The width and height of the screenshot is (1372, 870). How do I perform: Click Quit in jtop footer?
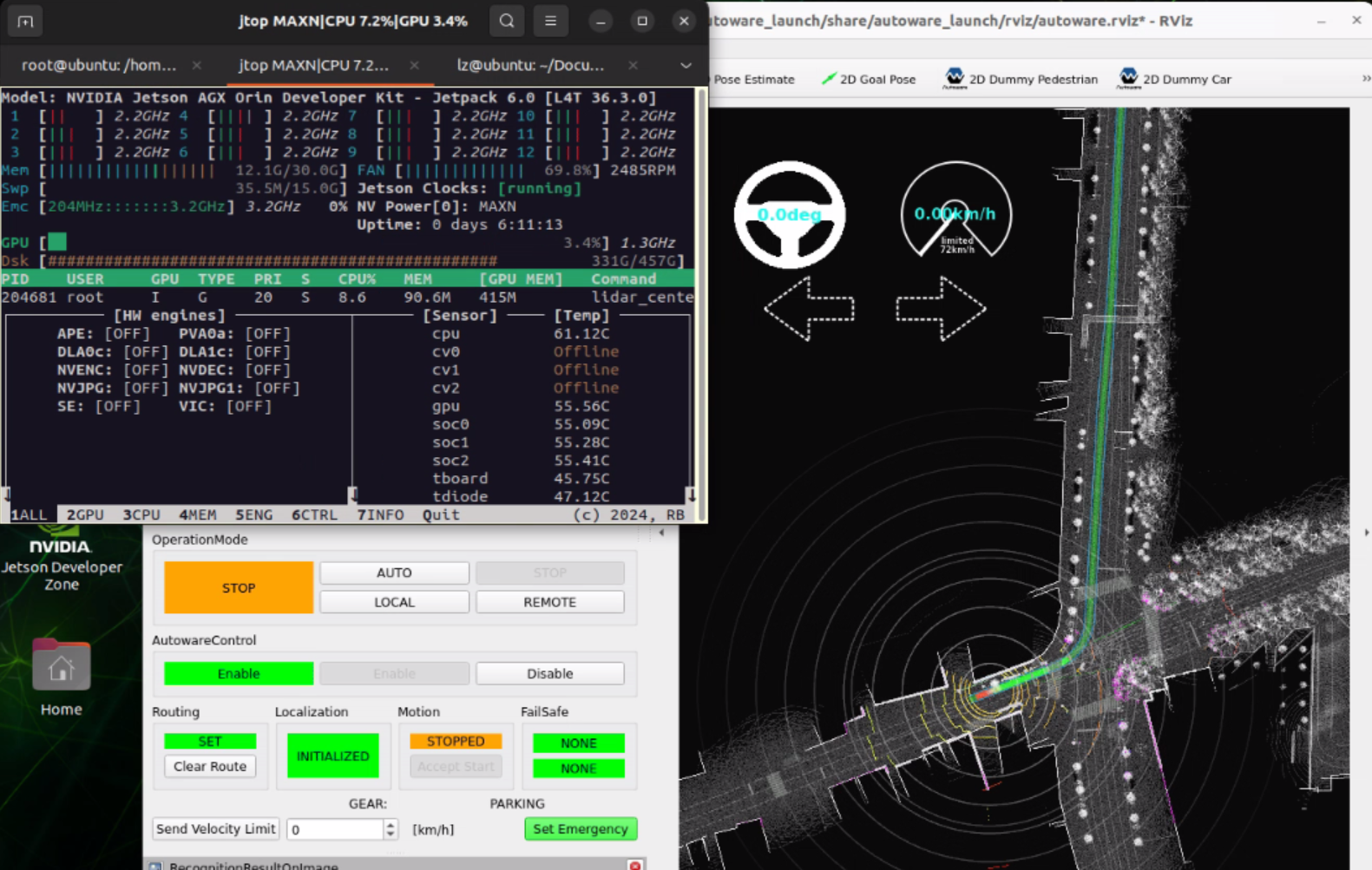441,514
